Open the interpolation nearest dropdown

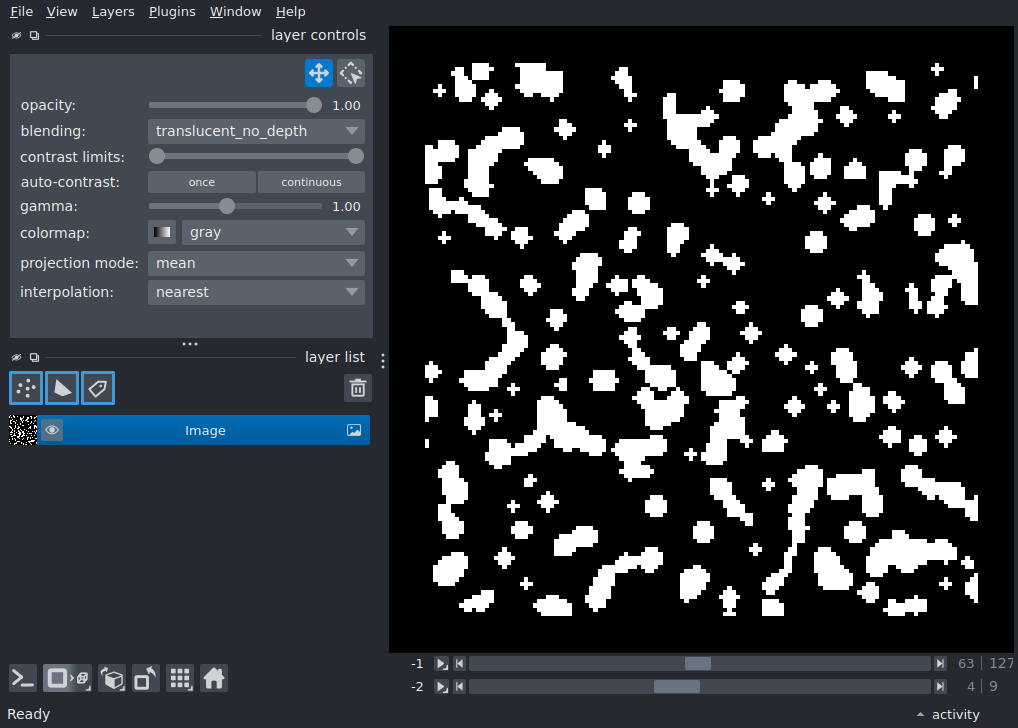(256, 292)
